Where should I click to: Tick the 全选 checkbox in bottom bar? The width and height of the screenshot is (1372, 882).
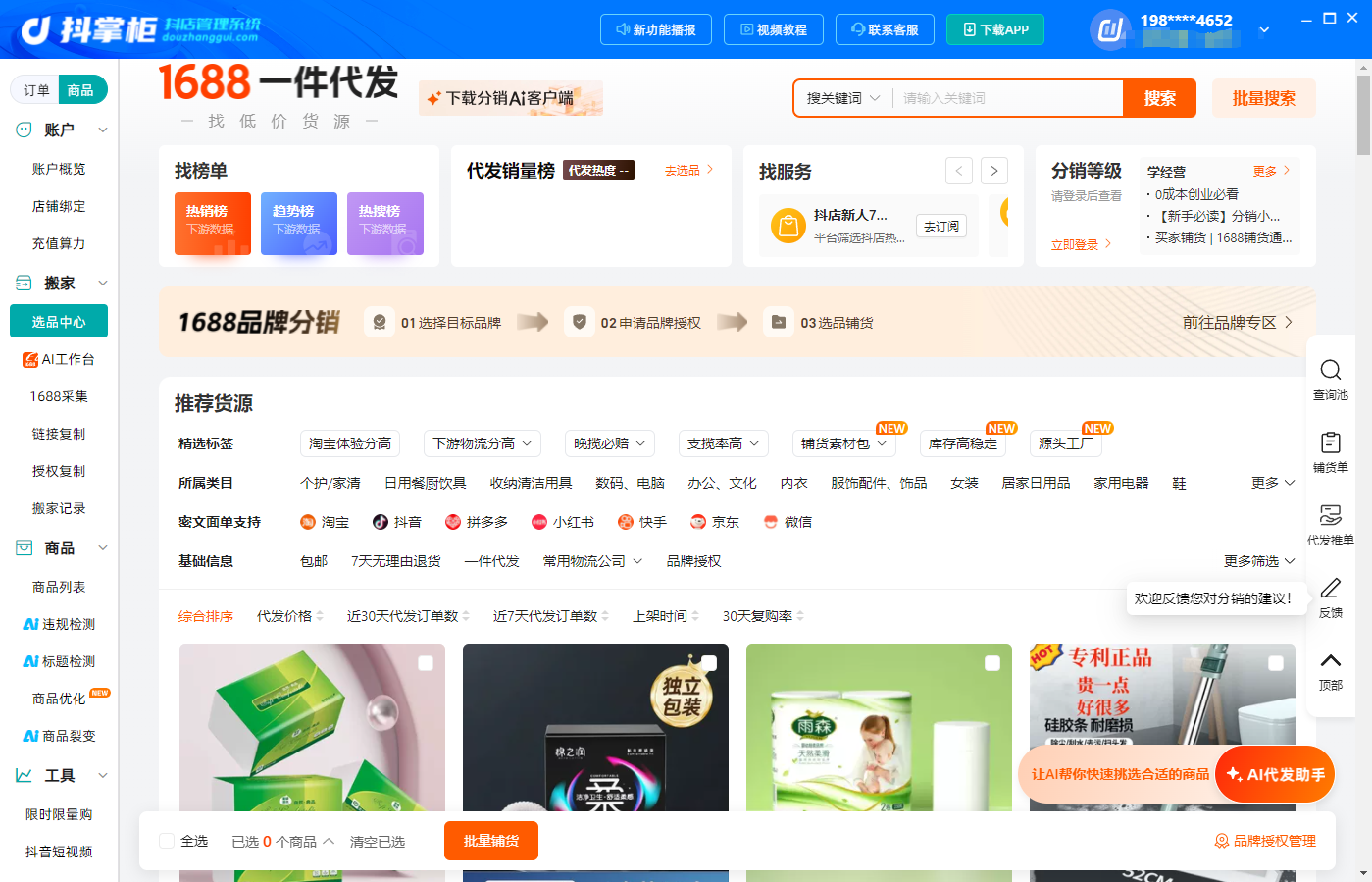[x=167, y=841]
